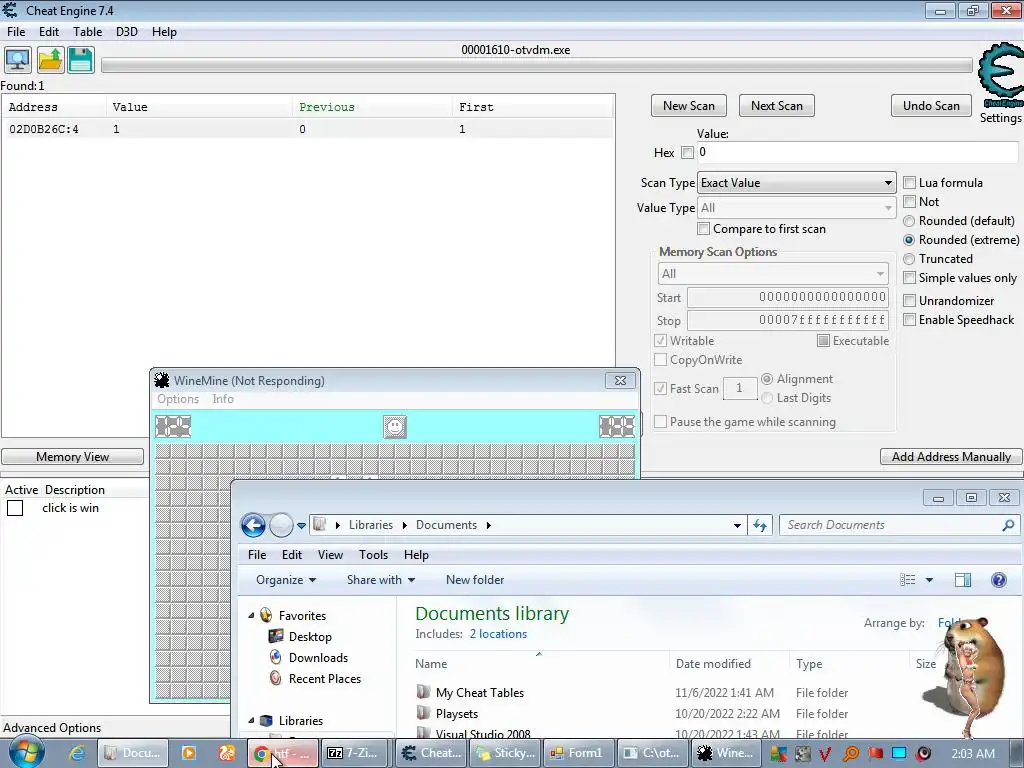Click the smiley face in WineMine
Image resolution: width=1024 pixels, height=768 pixels.
394,426
